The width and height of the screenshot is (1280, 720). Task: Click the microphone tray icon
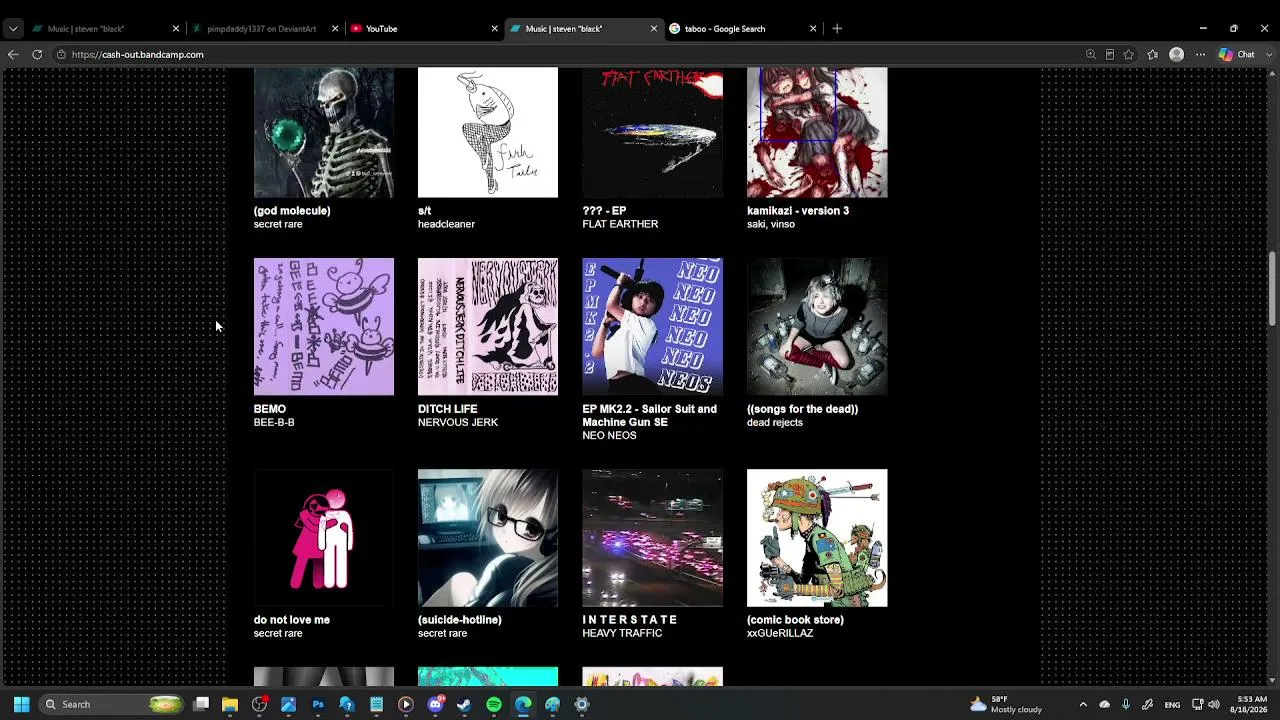[1126, 704]
